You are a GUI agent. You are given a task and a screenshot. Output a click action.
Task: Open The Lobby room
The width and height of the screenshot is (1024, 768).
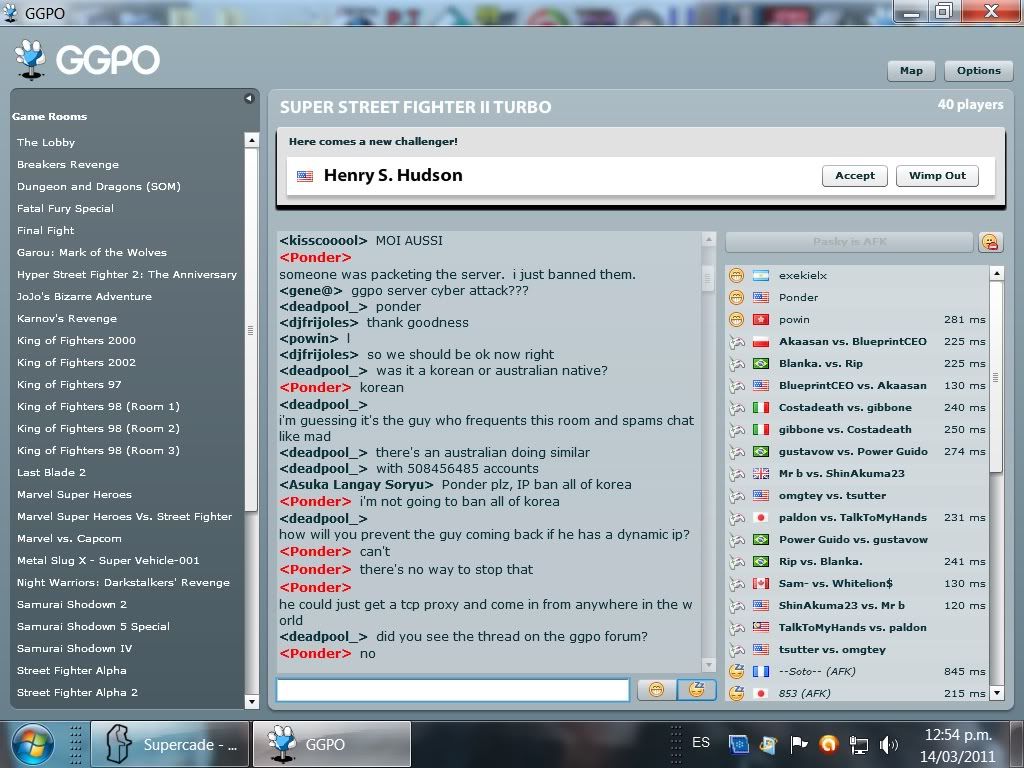pos(46,142)
